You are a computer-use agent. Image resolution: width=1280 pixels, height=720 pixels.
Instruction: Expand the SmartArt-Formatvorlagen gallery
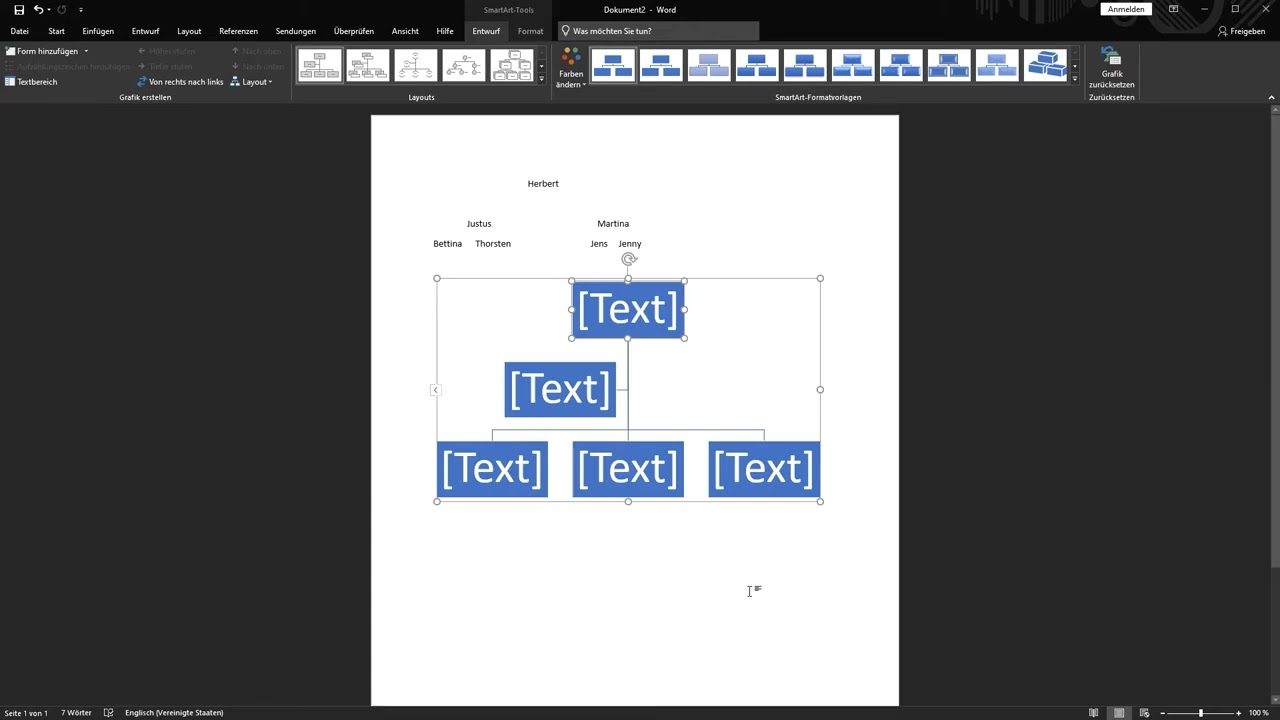click(x=1075, y=78)
